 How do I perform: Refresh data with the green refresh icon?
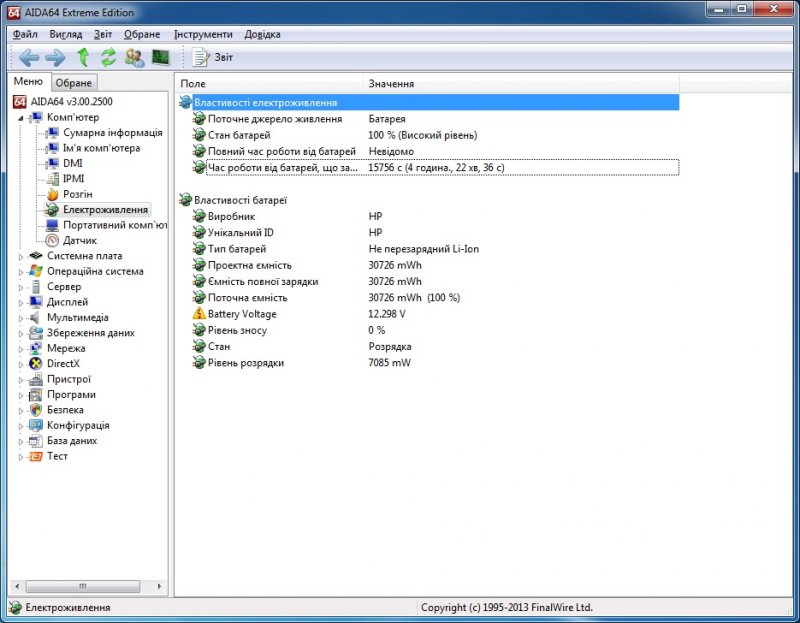point(107,57)
